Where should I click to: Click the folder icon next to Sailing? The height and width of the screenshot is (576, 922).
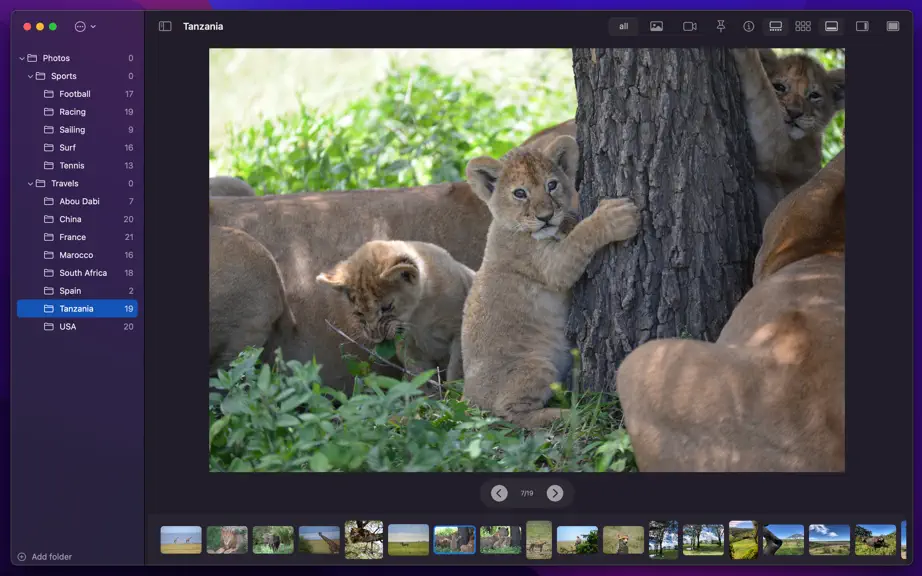pyautogui.click(x=49, y=130)
